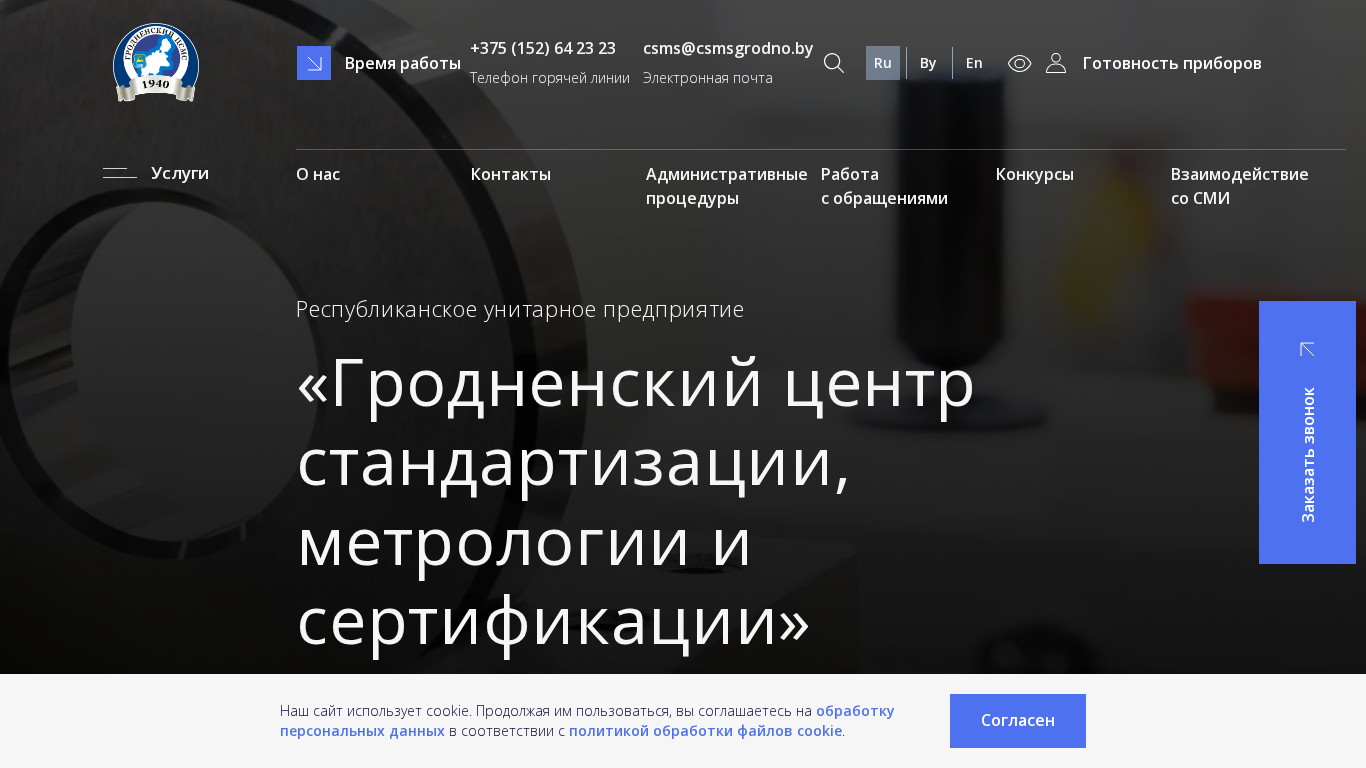This screenshot has height=768, width=1366.
Task: Switch language to By
Action: [928, 63]
